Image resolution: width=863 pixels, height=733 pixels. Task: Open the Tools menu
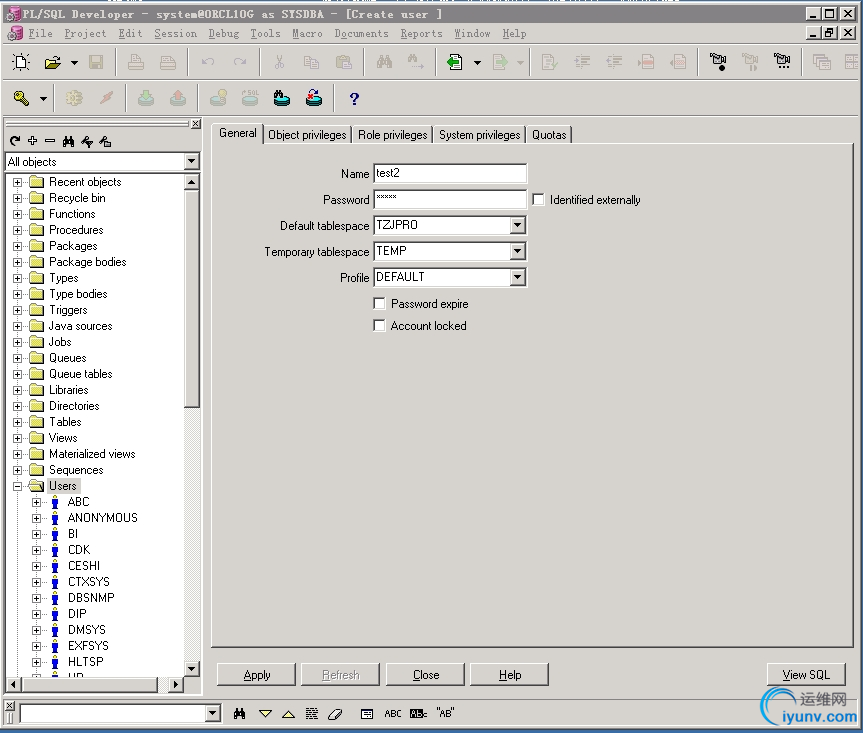265,34
